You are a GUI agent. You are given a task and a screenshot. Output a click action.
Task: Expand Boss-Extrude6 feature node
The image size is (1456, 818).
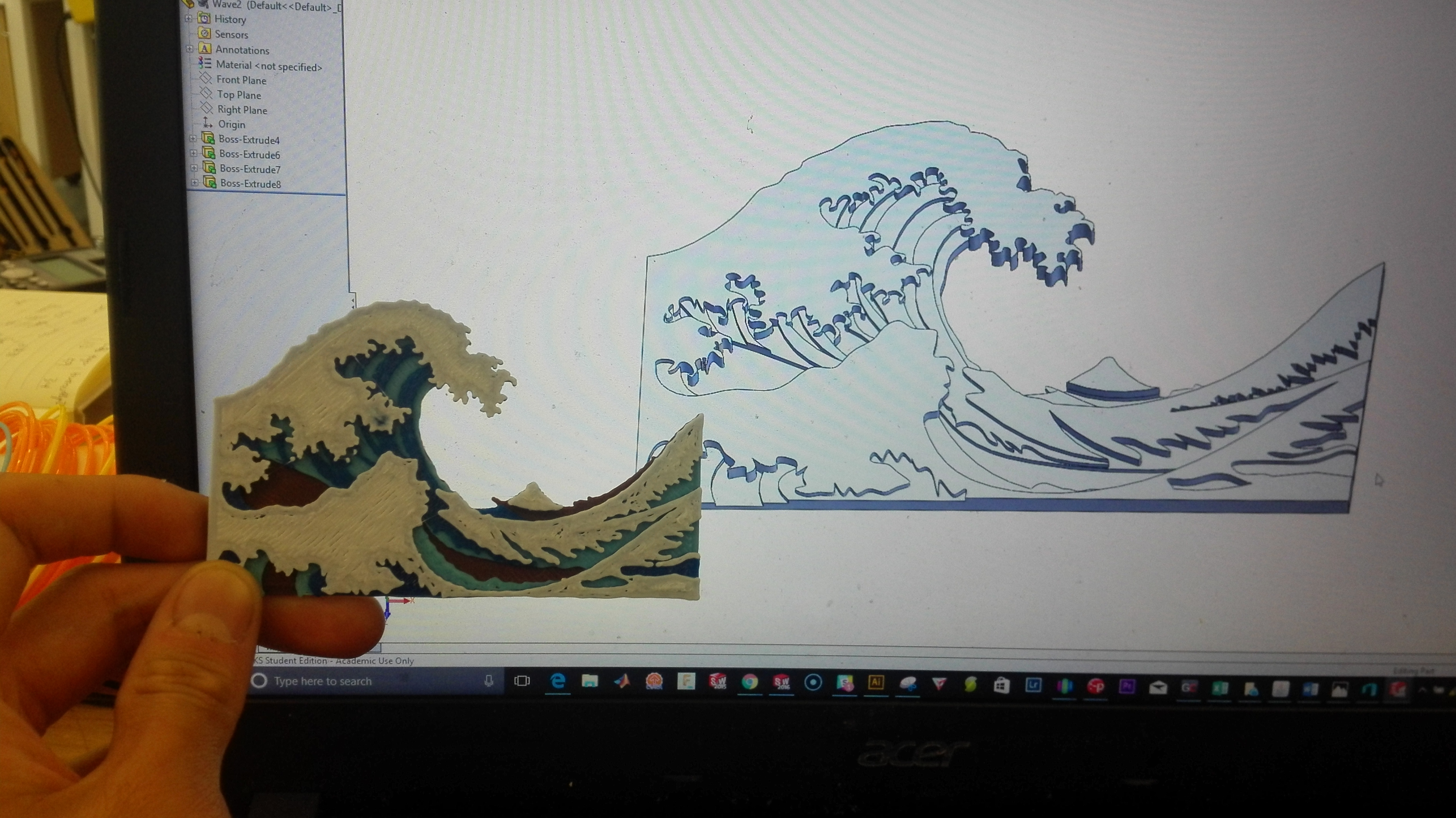pyautogui.click(x=193, y=153)
